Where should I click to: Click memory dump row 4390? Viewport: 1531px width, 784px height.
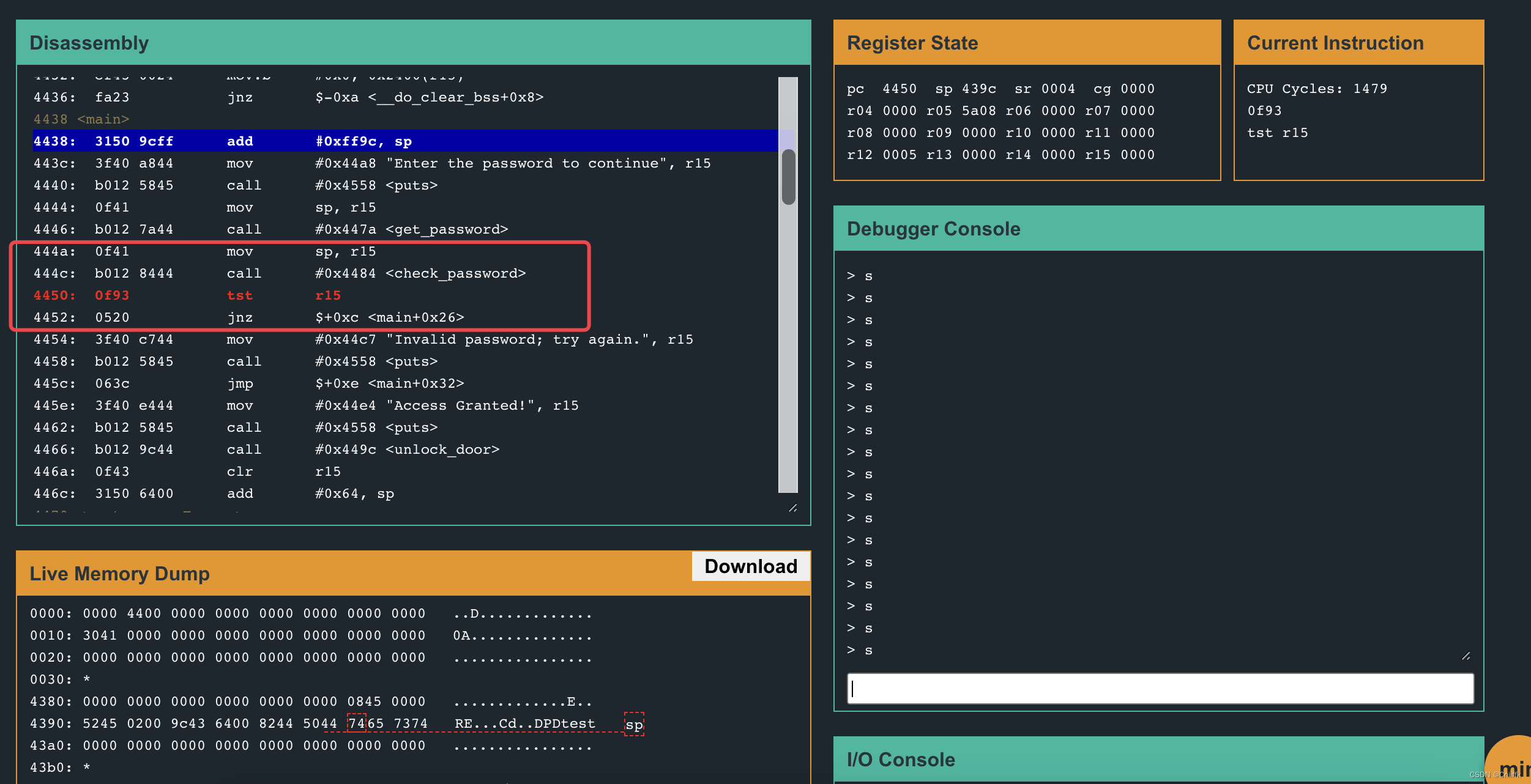point(313,723)
